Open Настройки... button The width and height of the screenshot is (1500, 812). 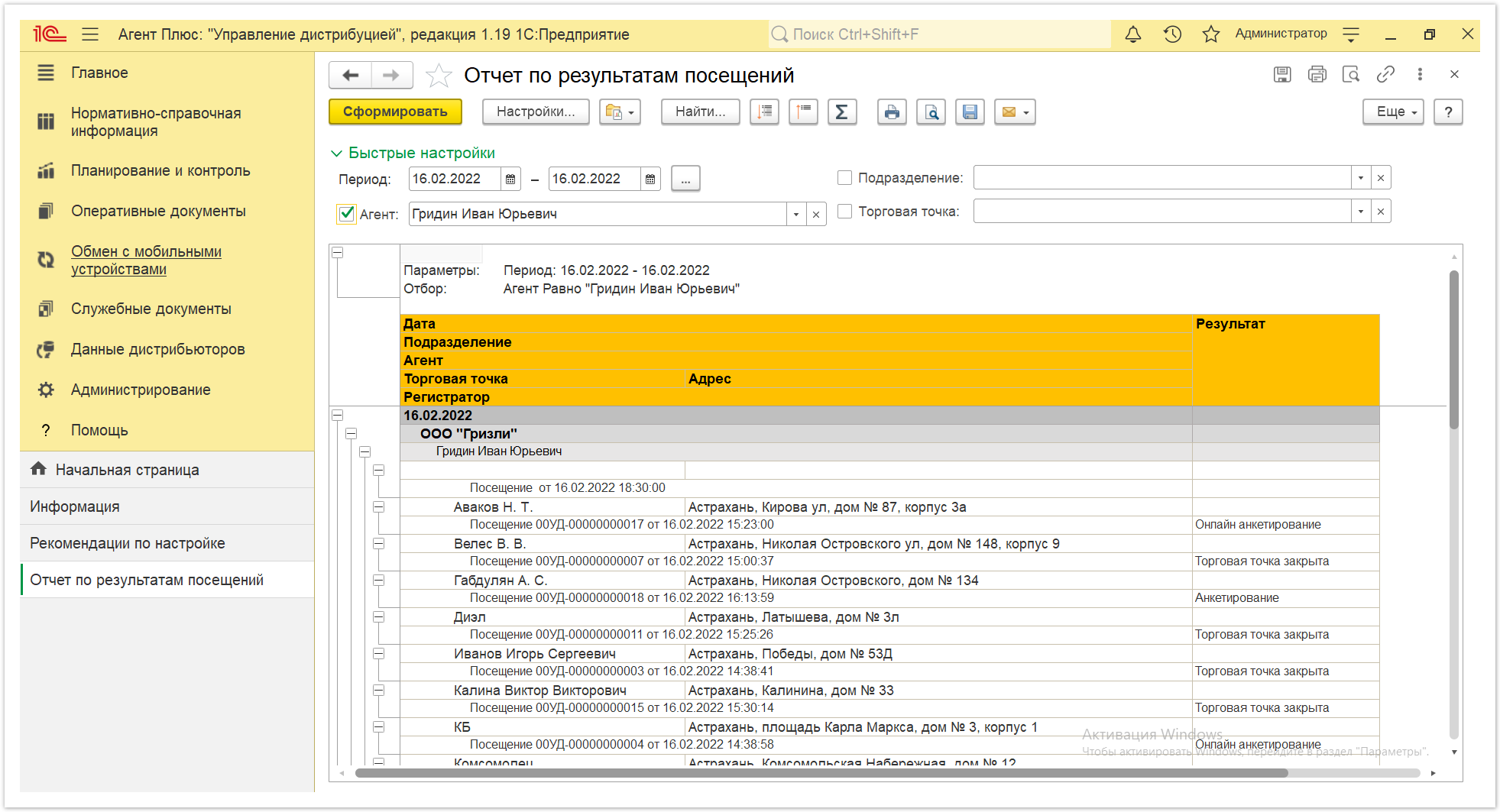point(536,112)
